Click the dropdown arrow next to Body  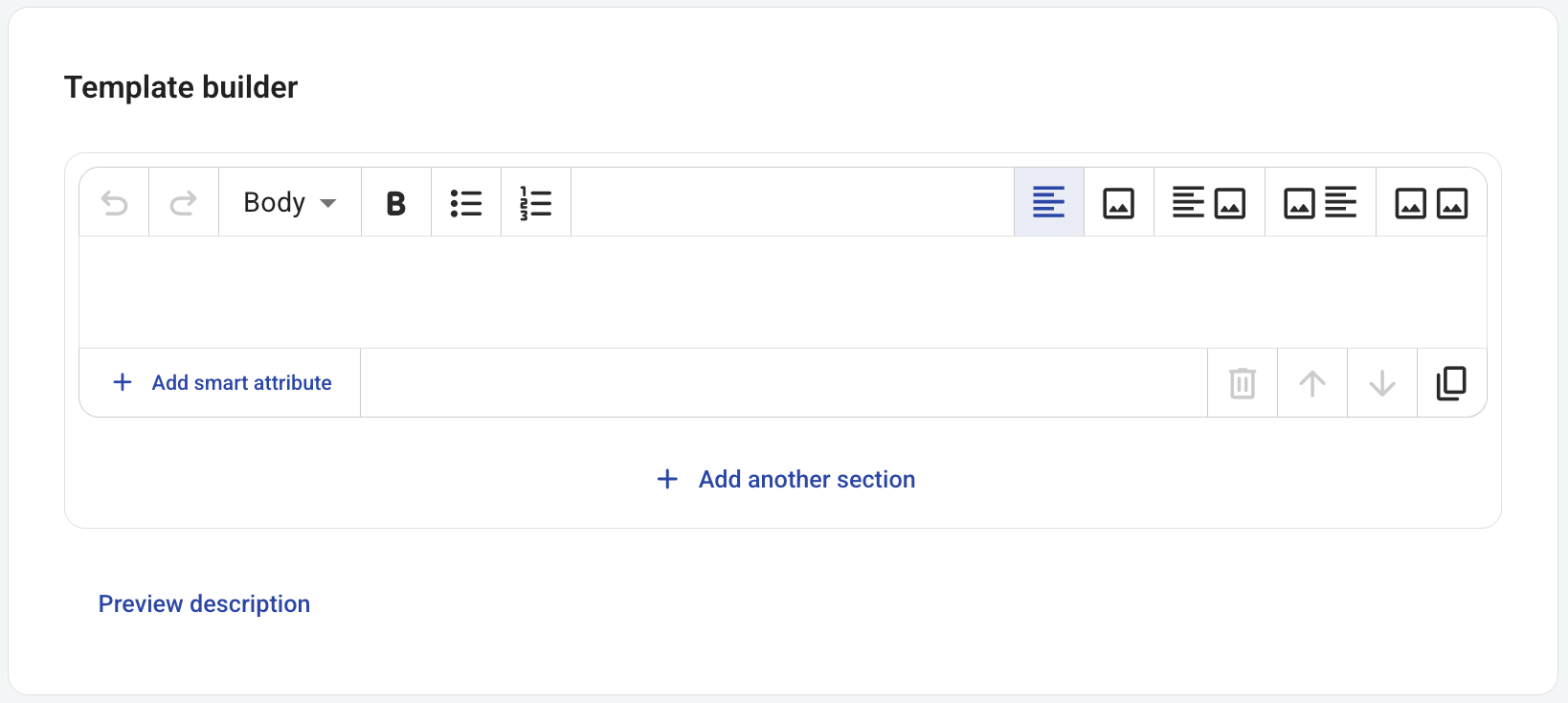(x=328, y=203)
